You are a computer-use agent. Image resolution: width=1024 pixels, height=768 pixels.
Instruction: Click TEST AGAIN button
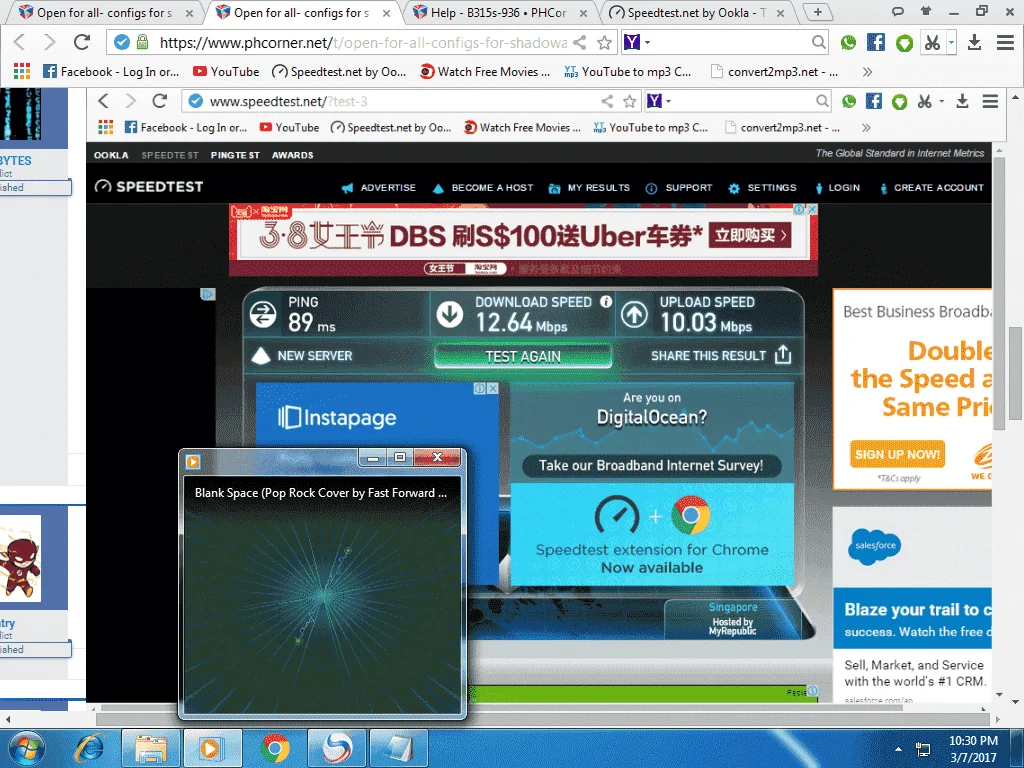point(523,356)
